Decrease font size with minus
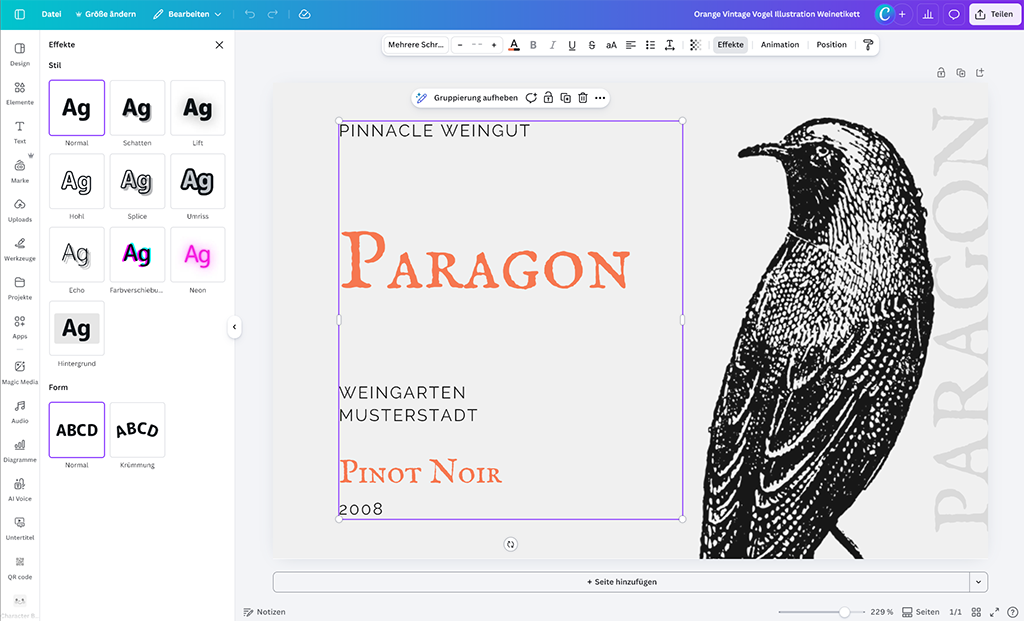1024x621 pixels. pyautogui.click(x=460, y=44)
